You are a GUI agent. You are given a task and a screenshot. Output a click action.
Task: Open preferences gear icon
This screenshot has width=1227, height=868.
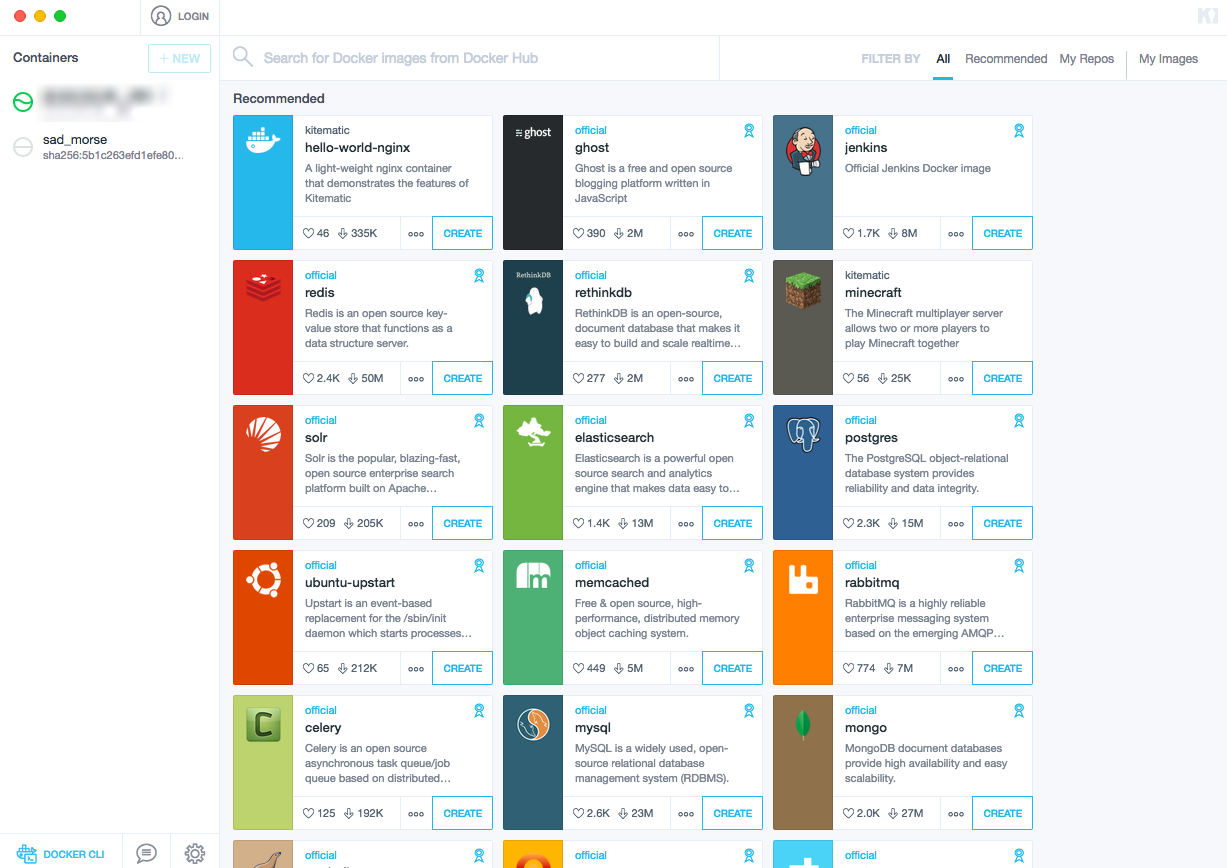[x=195, y=853]
